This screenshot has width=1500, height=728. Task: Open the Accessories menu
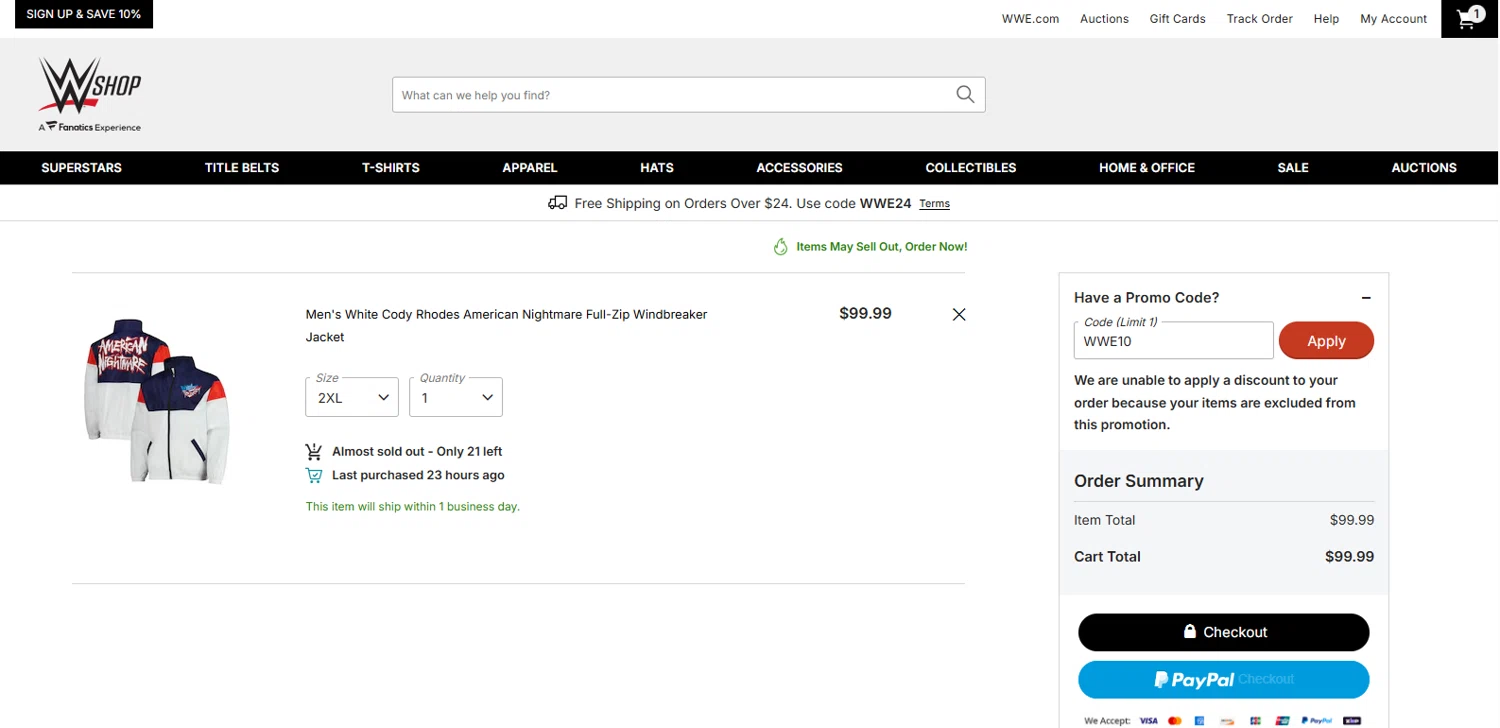(x=799, y=168)
